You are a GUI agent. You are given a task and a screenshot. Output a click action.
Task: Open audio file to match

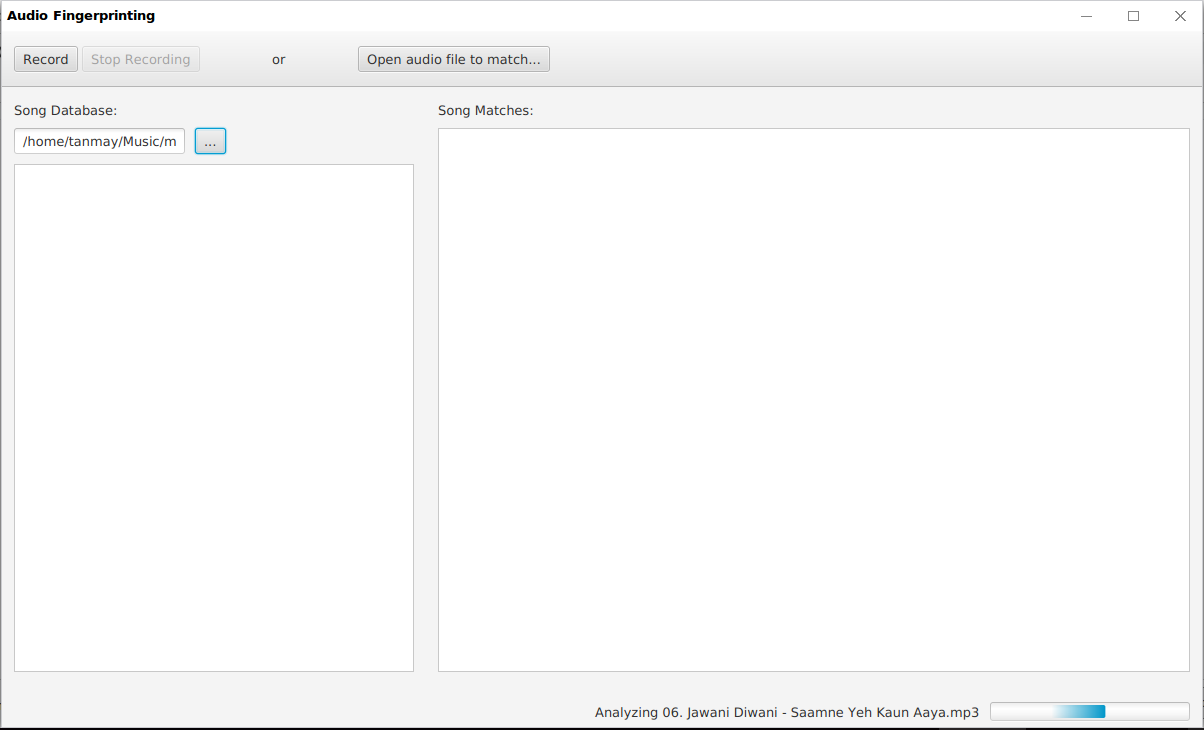click(454, 59)
